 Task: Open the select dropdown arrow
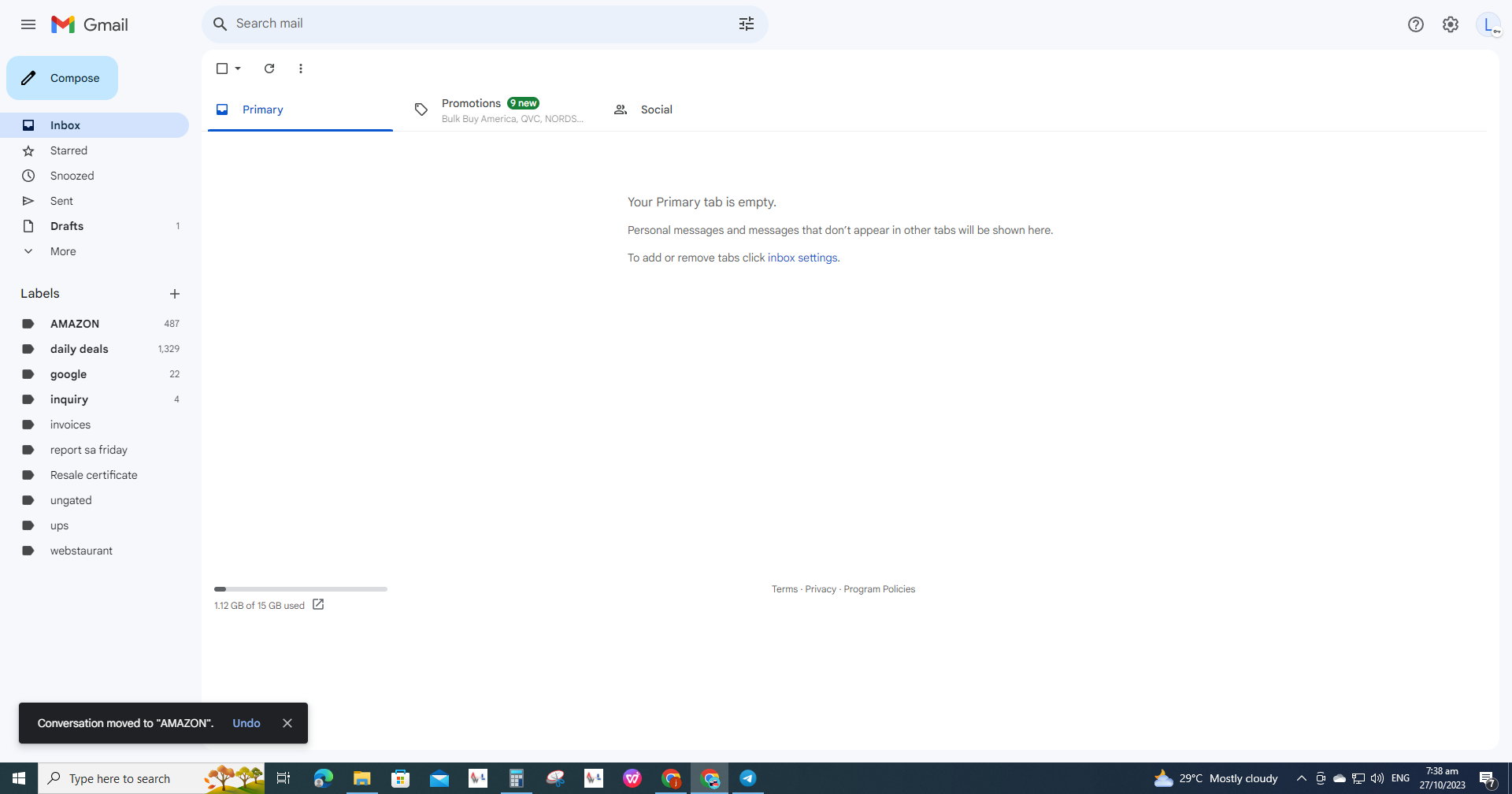point(238,69)
